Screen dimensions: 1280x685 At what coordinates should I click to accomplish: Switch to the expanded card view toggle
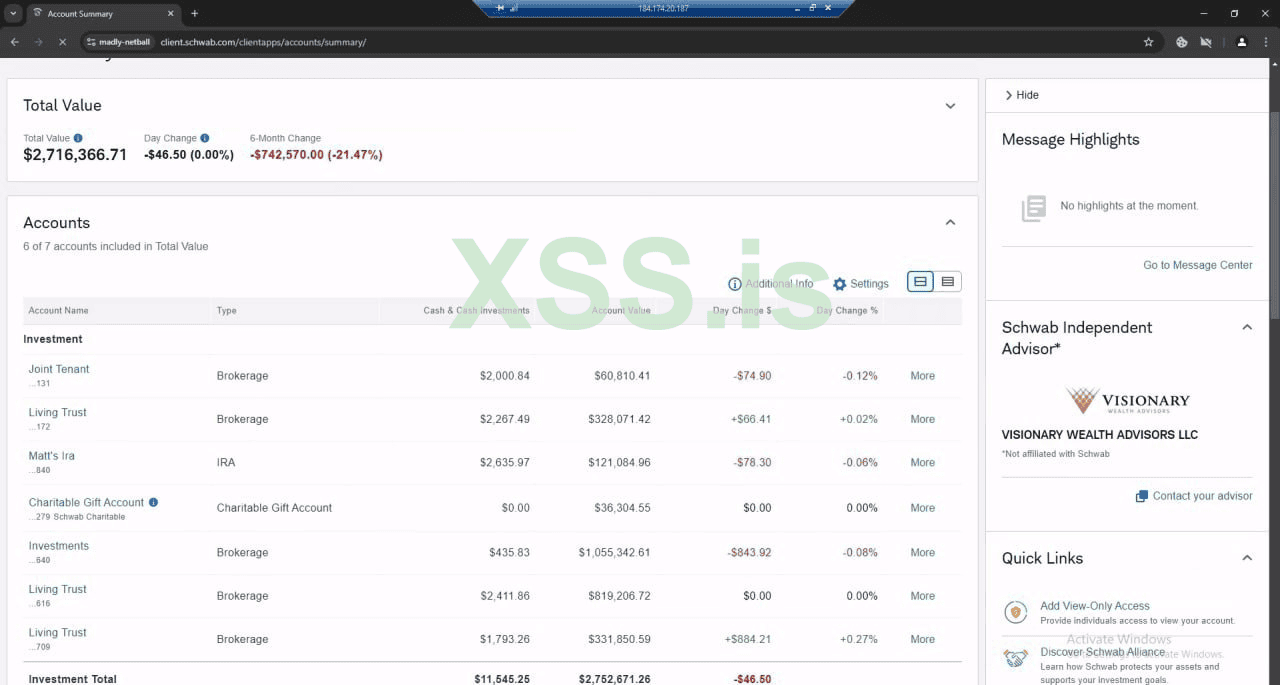click(921, 282)
